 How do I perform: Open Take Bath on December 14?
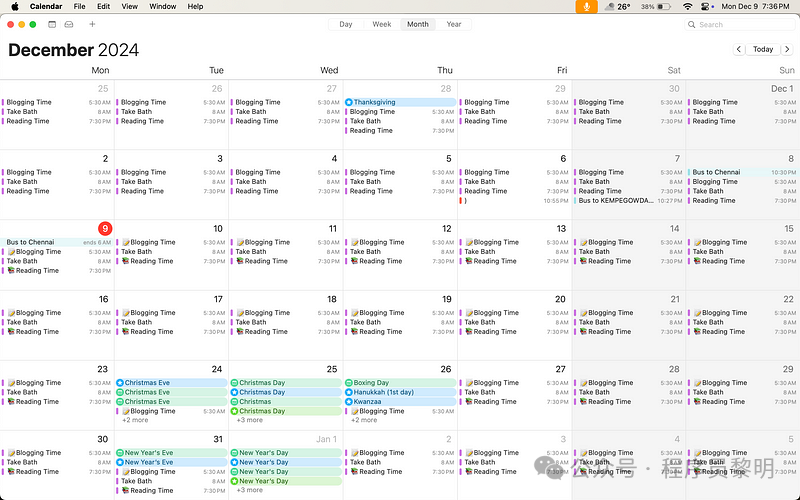click(629, 252)
